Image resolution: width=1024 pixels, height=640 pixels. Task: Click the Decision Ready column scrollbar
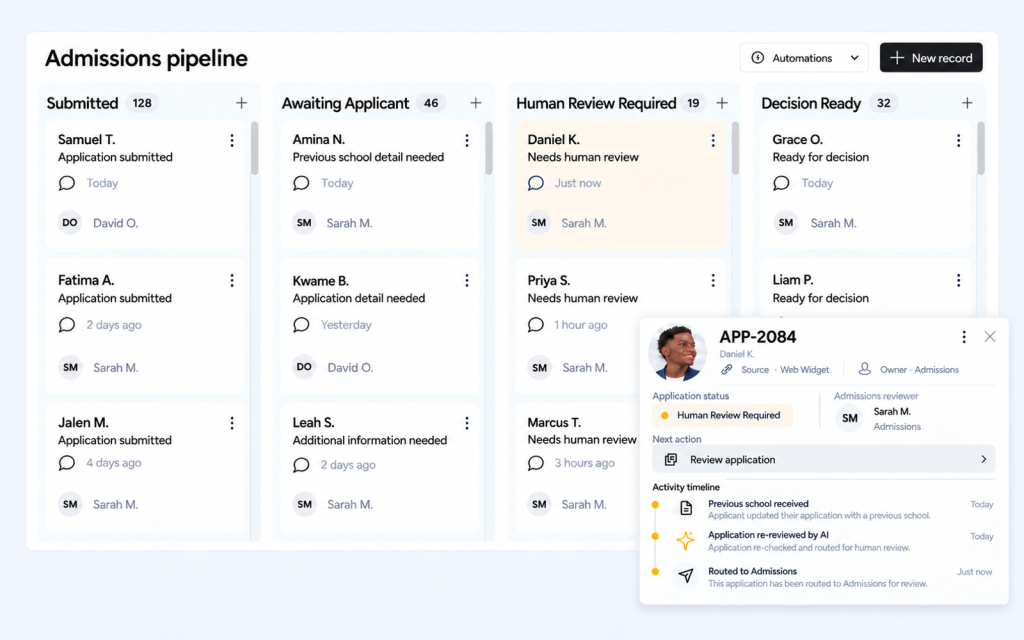coord(981,148)
